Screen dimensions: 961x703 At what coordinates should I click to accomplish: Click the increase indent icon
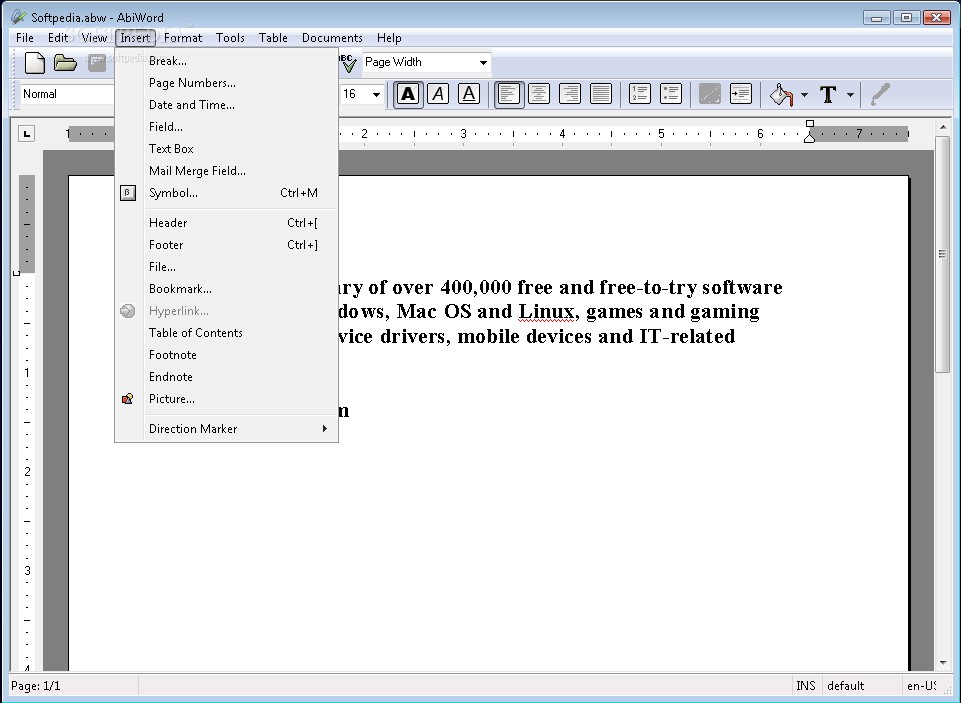[x=741, y=94]
